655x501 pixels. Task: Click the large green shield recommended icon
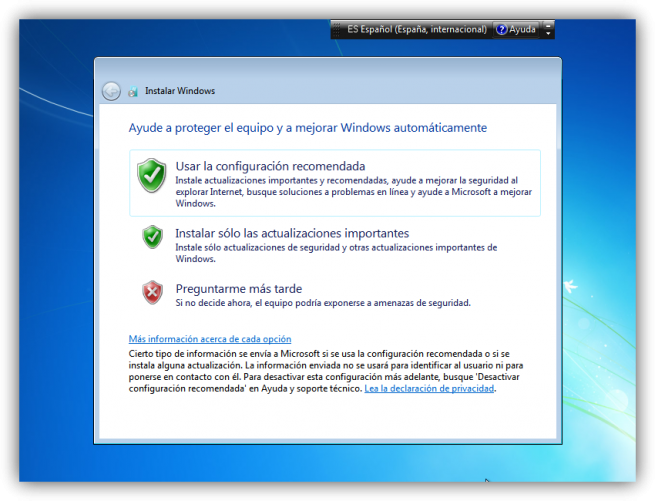click(152, 175)
